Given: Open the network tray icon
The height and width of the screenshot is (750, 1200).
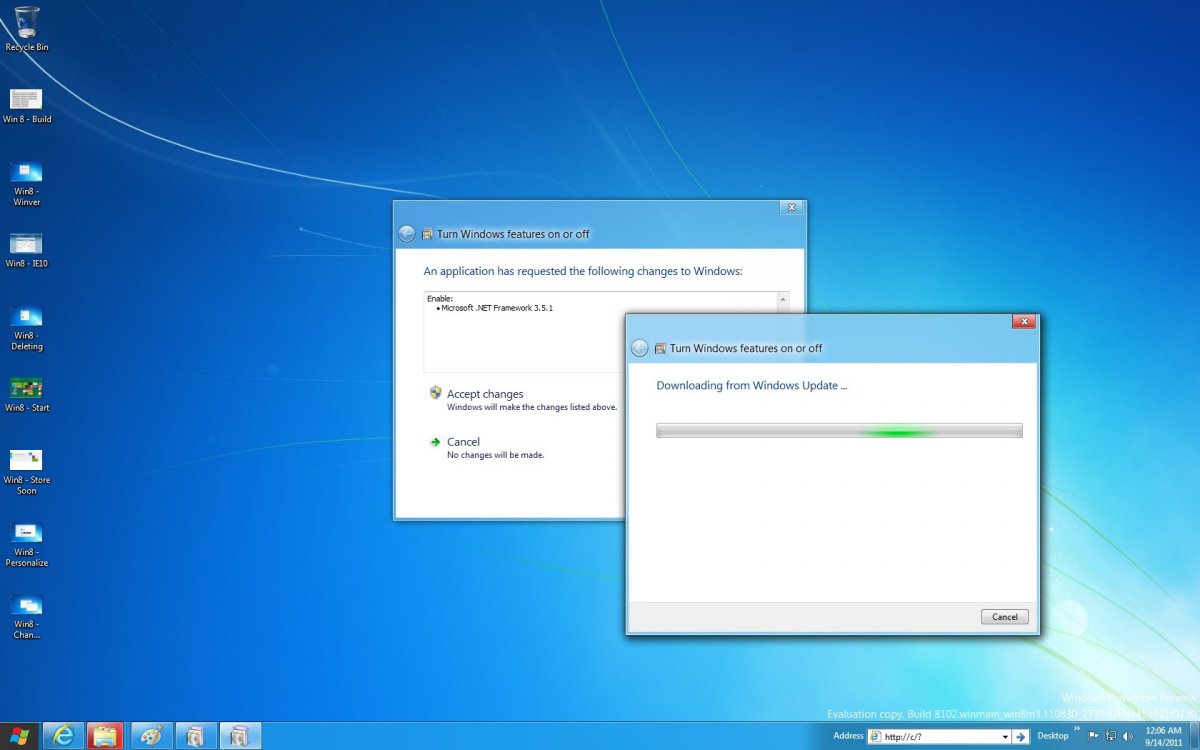Looking at the screenshot, I should [x=1110, y=736].
